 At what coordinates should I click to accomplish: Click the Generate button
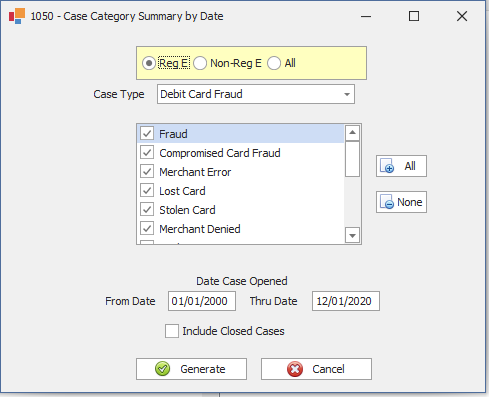click(191, 369)
